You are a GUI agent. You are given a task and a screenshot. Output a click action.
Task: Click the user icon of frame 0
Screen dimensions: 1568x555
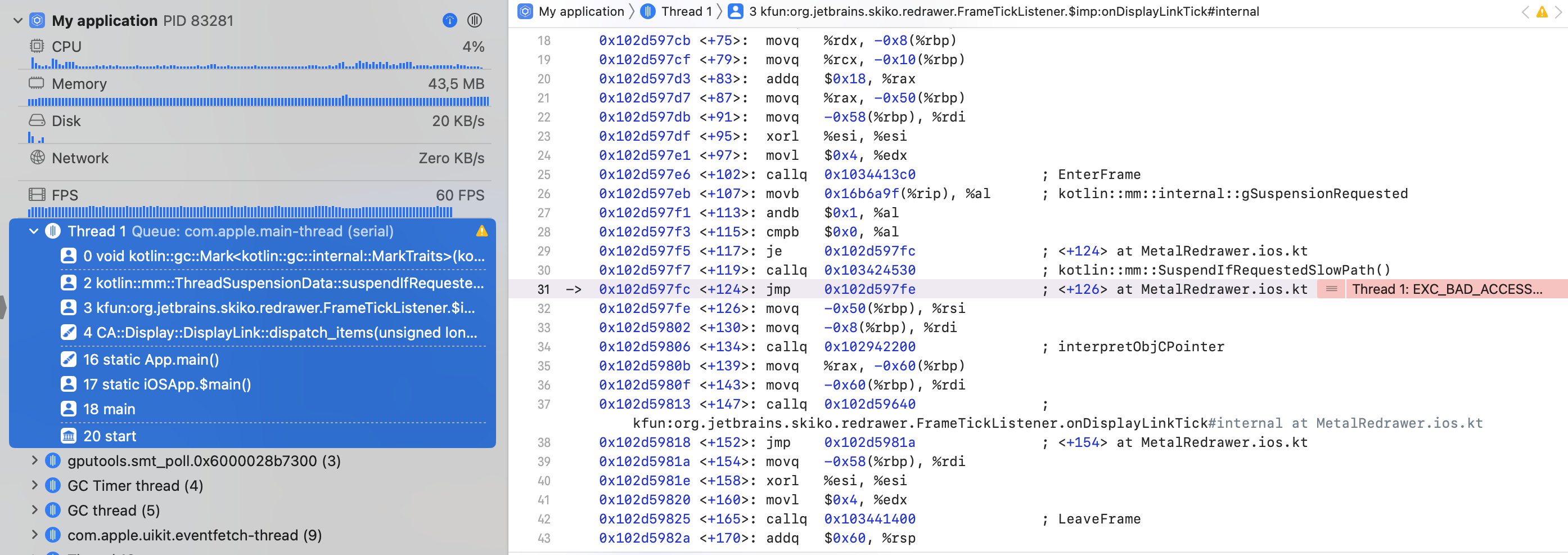[x=69, y=256]
